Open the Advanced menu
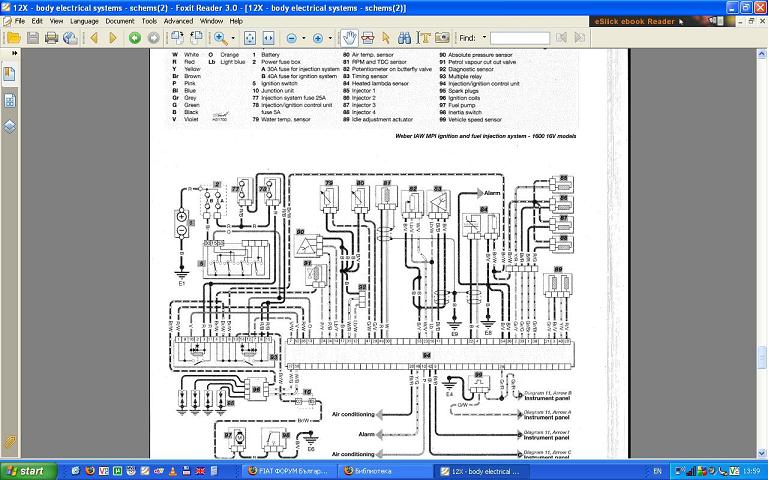This screenshot has width=768, height=480. 179,20
